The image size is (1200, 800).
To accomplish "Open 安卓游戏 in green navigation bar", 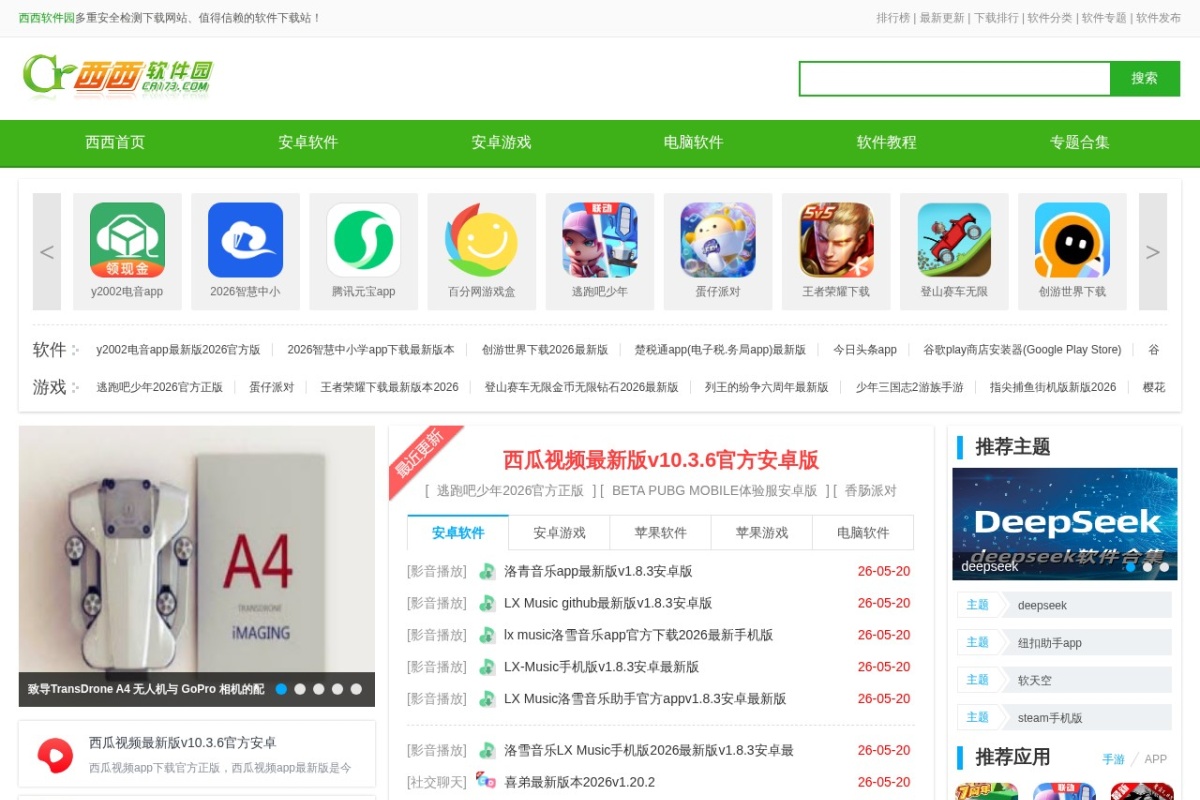I will [501, 142].
